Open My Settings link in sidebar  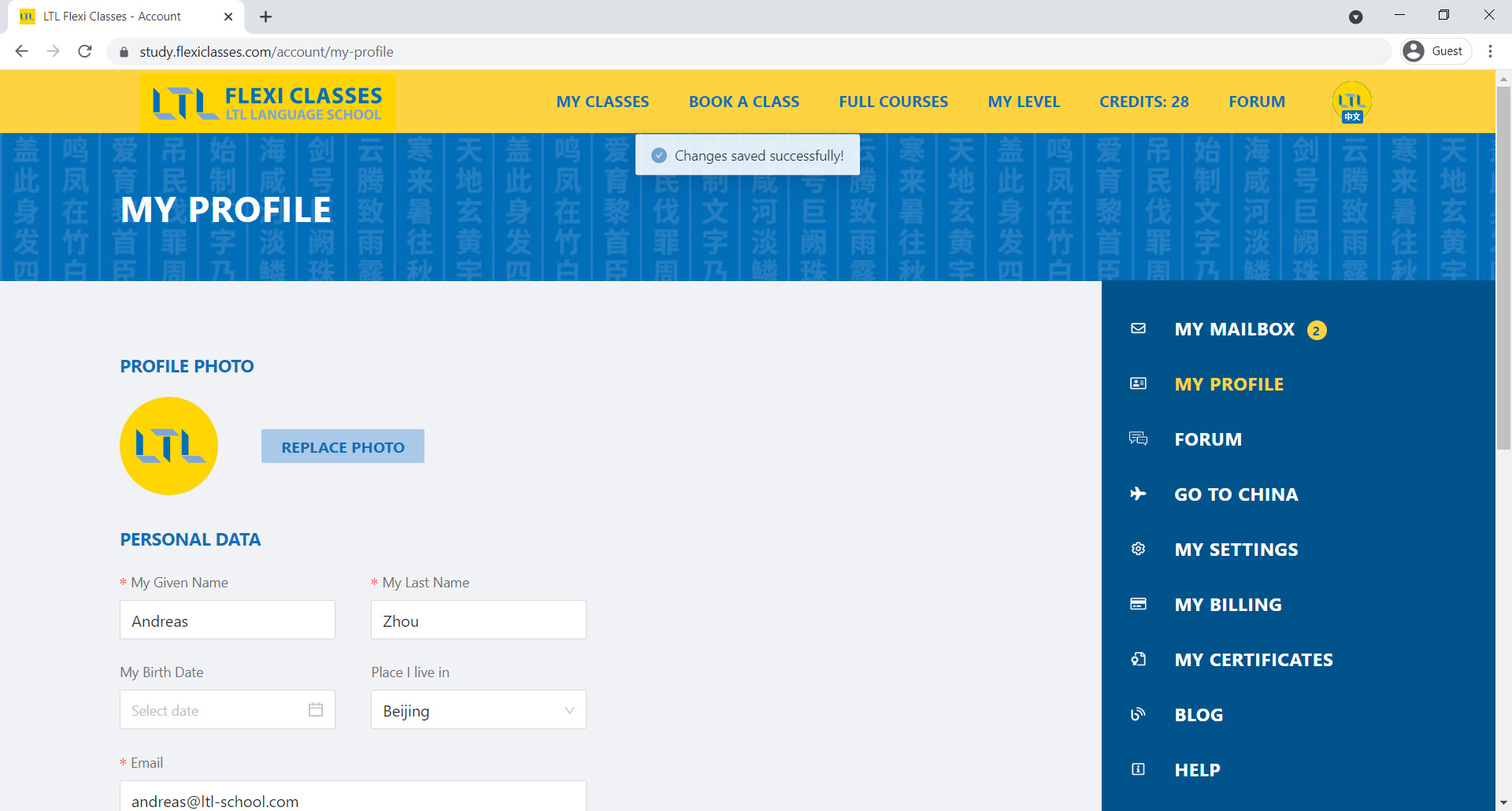click(1236, 550)
